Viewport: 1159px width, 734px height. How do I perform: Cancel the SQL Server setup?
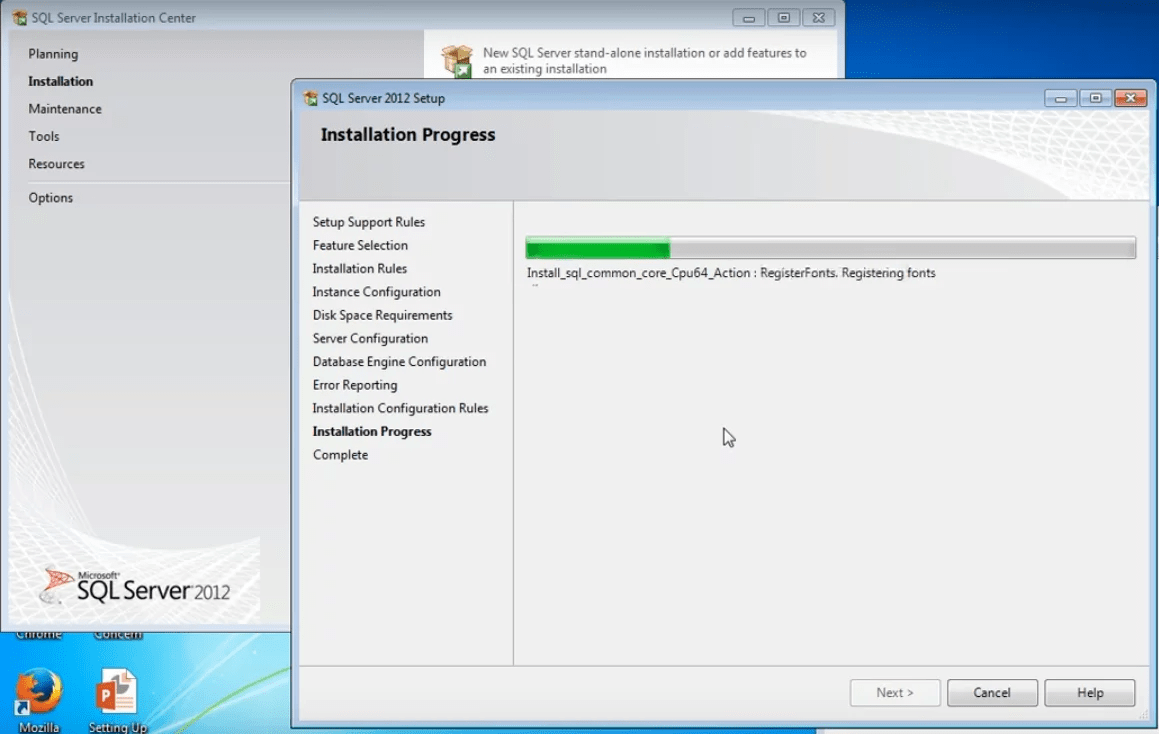pos(992,693)
